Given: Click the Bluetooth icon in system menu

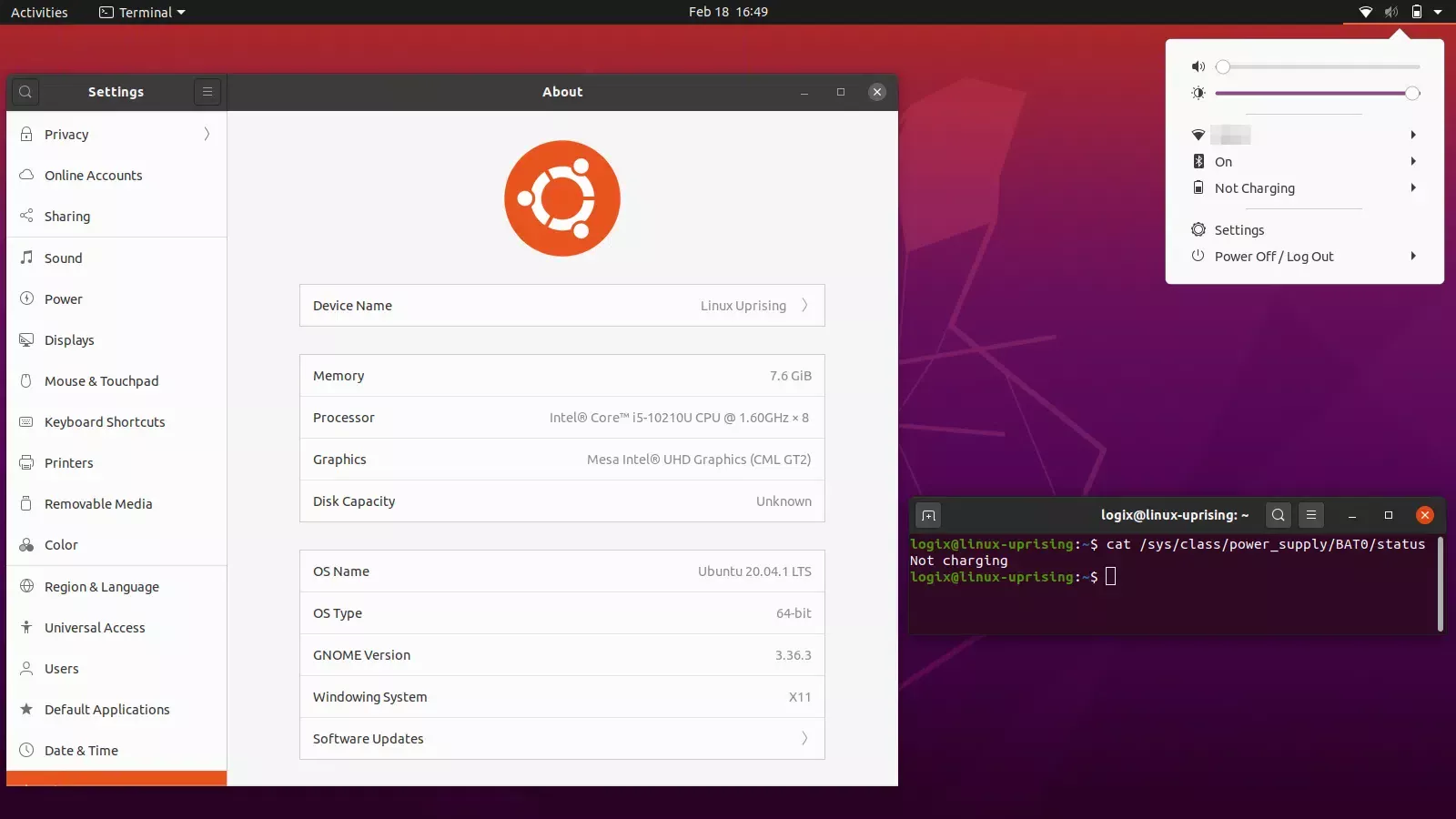Looking at the screenshot, I should point(1198,161).
